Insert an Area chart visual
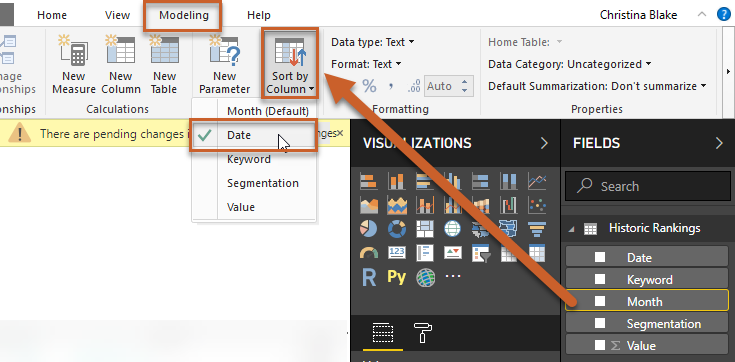This screenshot has height=362, width=735. (369, 205)
